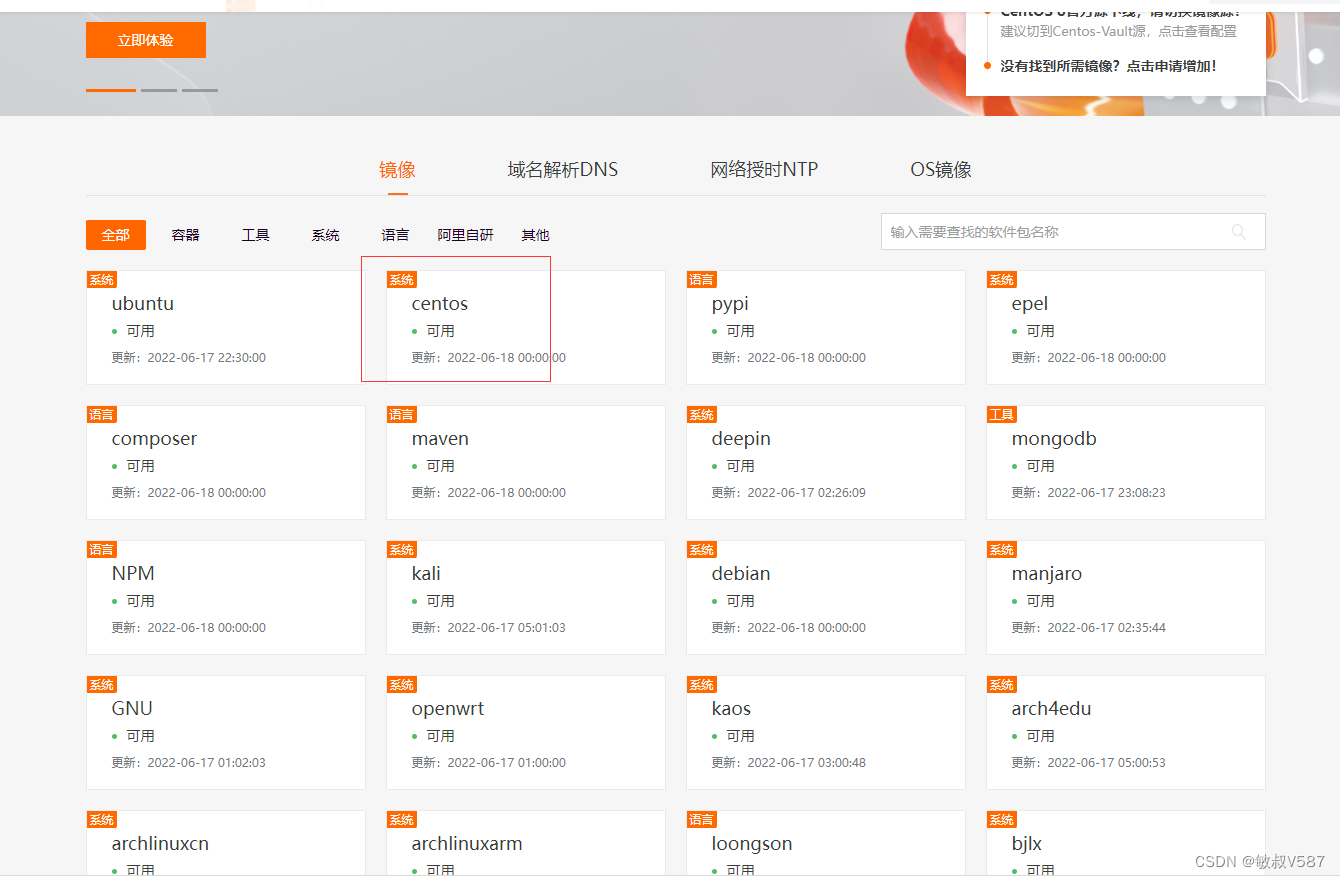Viewport: 1340px width, 879px height.
Task: Open the openwrt mirror card
Action: [526, 732]
